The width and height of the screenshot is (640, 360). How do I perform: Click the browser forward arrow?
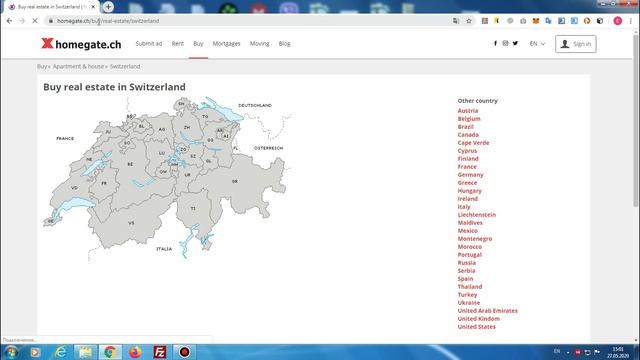click(22, 21)
